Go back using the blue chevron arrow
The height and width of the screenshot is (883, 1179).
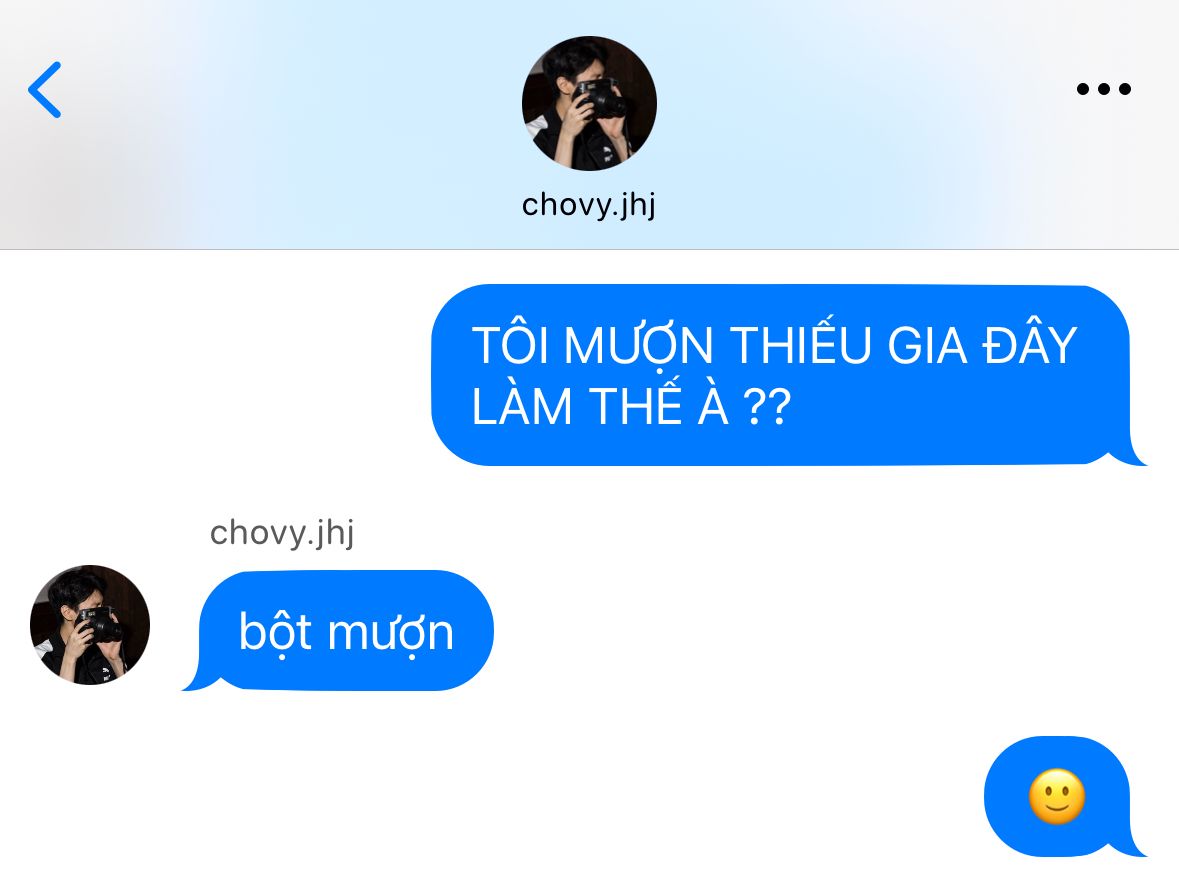point(44,90)
